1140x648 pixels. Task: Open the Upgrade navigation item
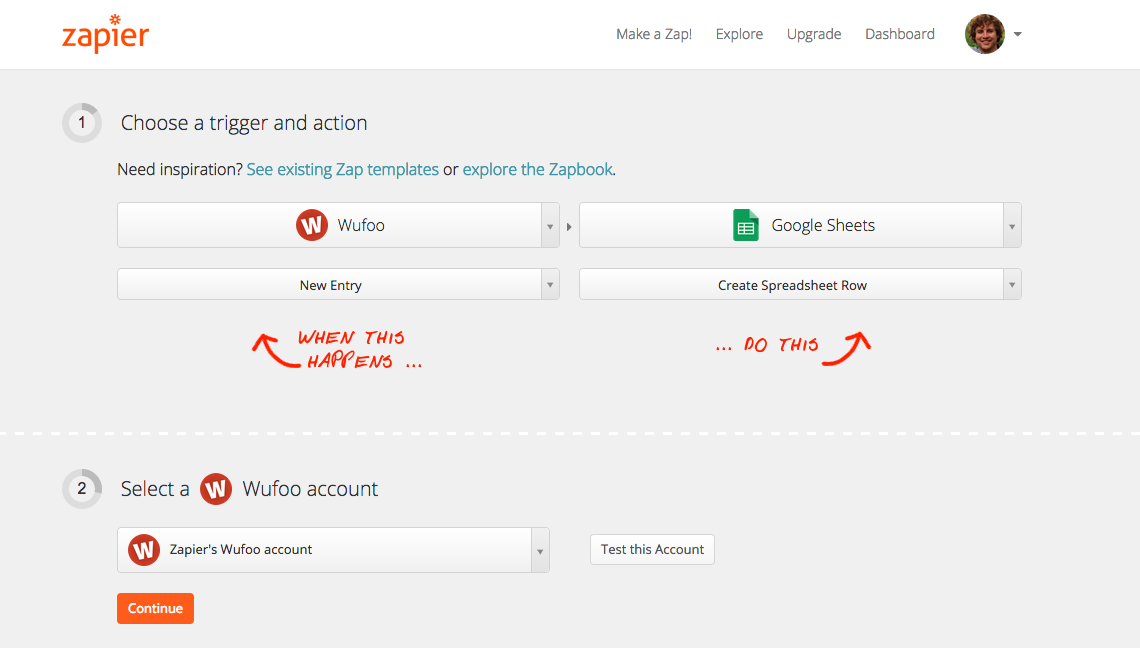tap(814, 34)
